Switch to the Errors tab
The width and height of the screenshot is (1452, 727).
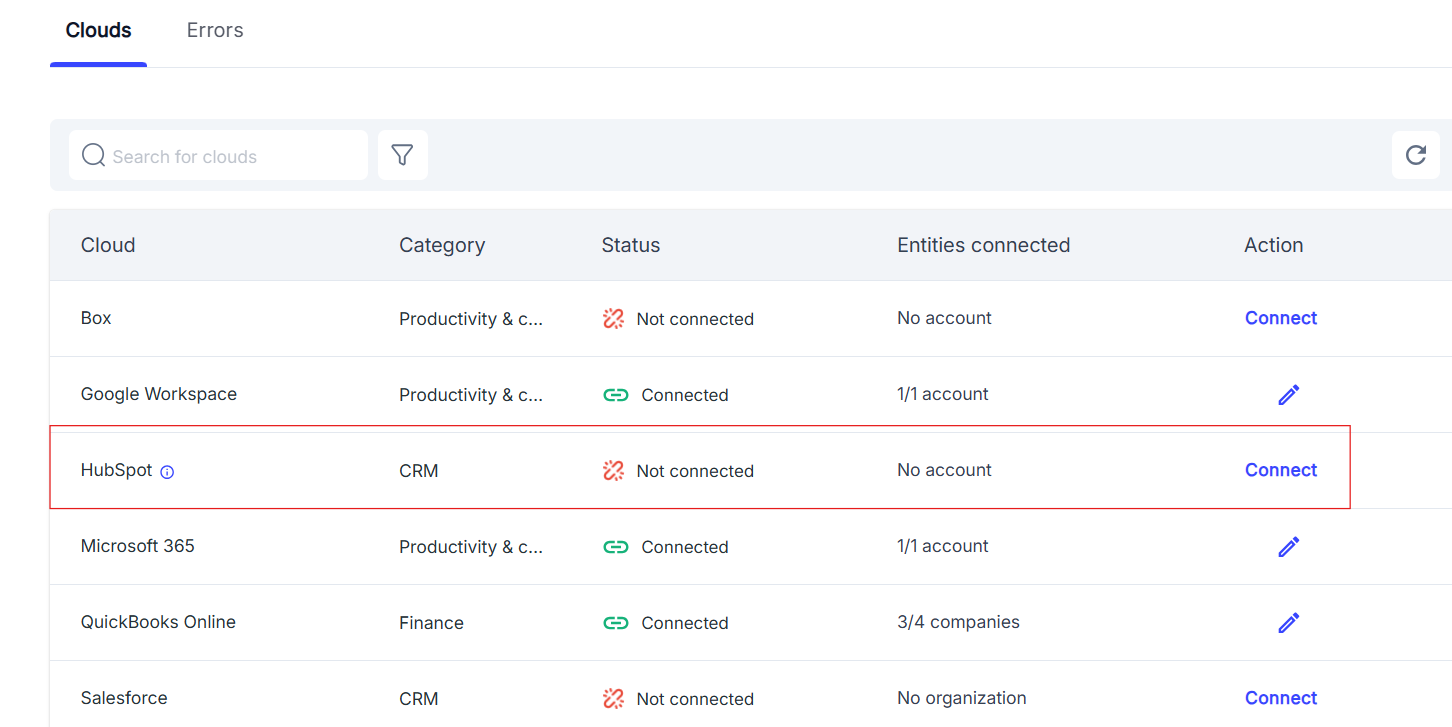click(215, 30)
